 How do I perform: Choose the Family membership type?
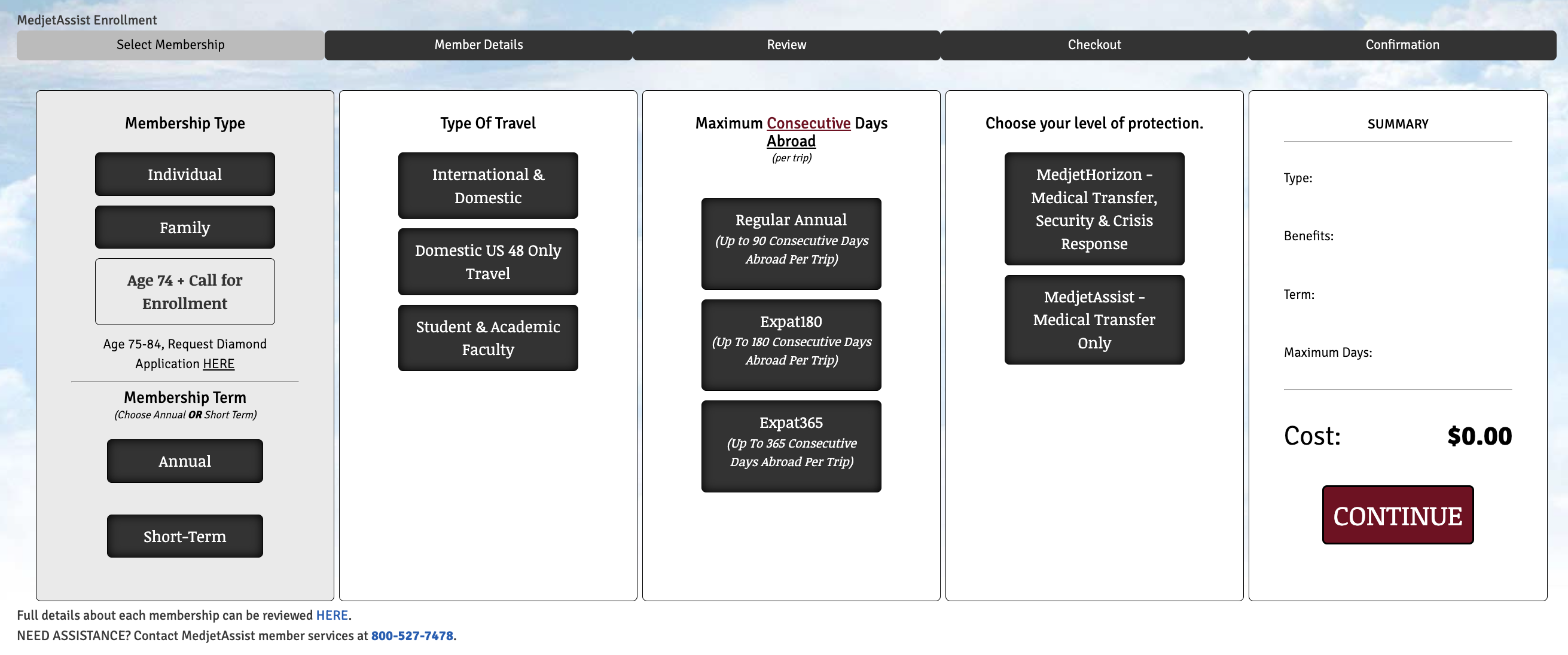tap(184, 228)
